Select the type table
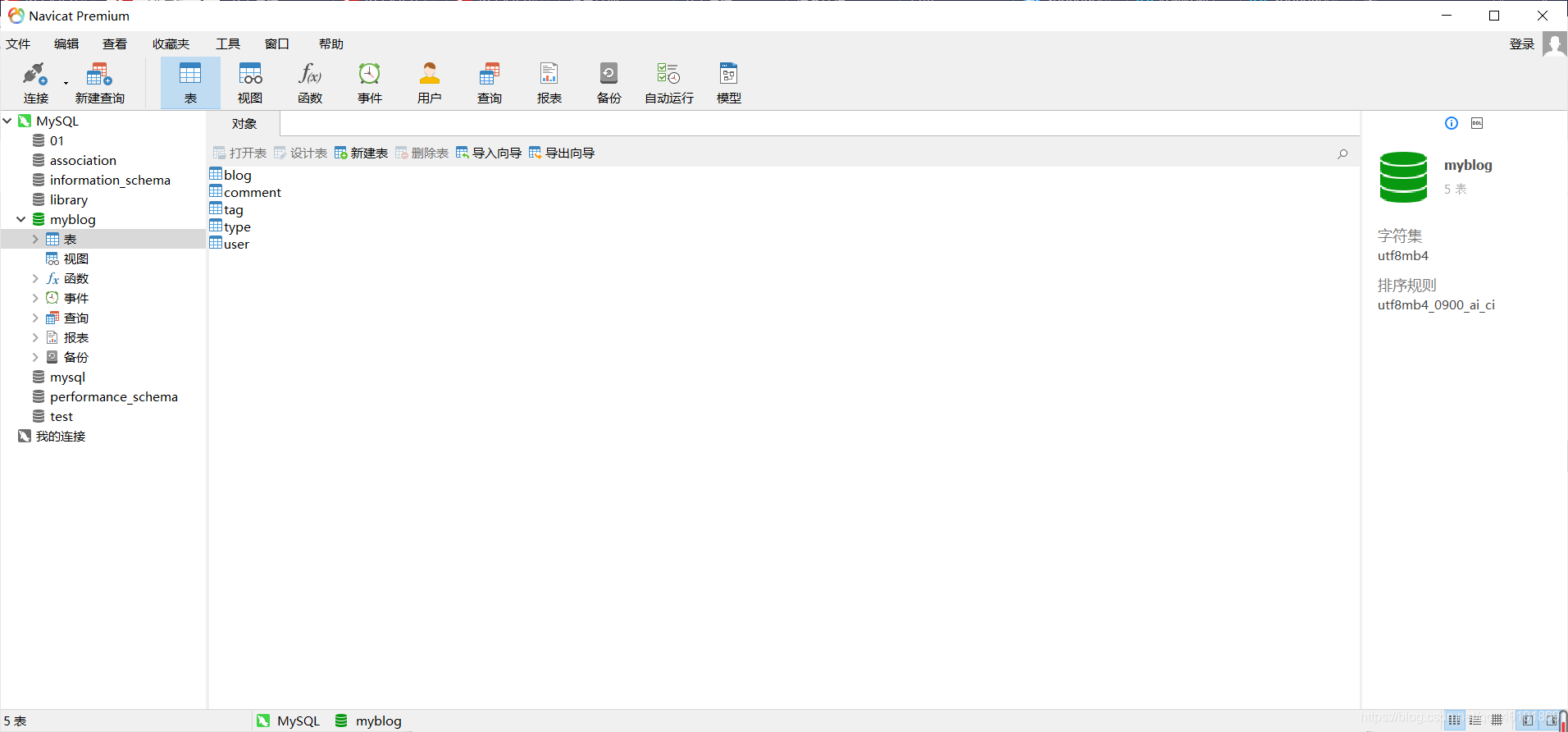 230,226
